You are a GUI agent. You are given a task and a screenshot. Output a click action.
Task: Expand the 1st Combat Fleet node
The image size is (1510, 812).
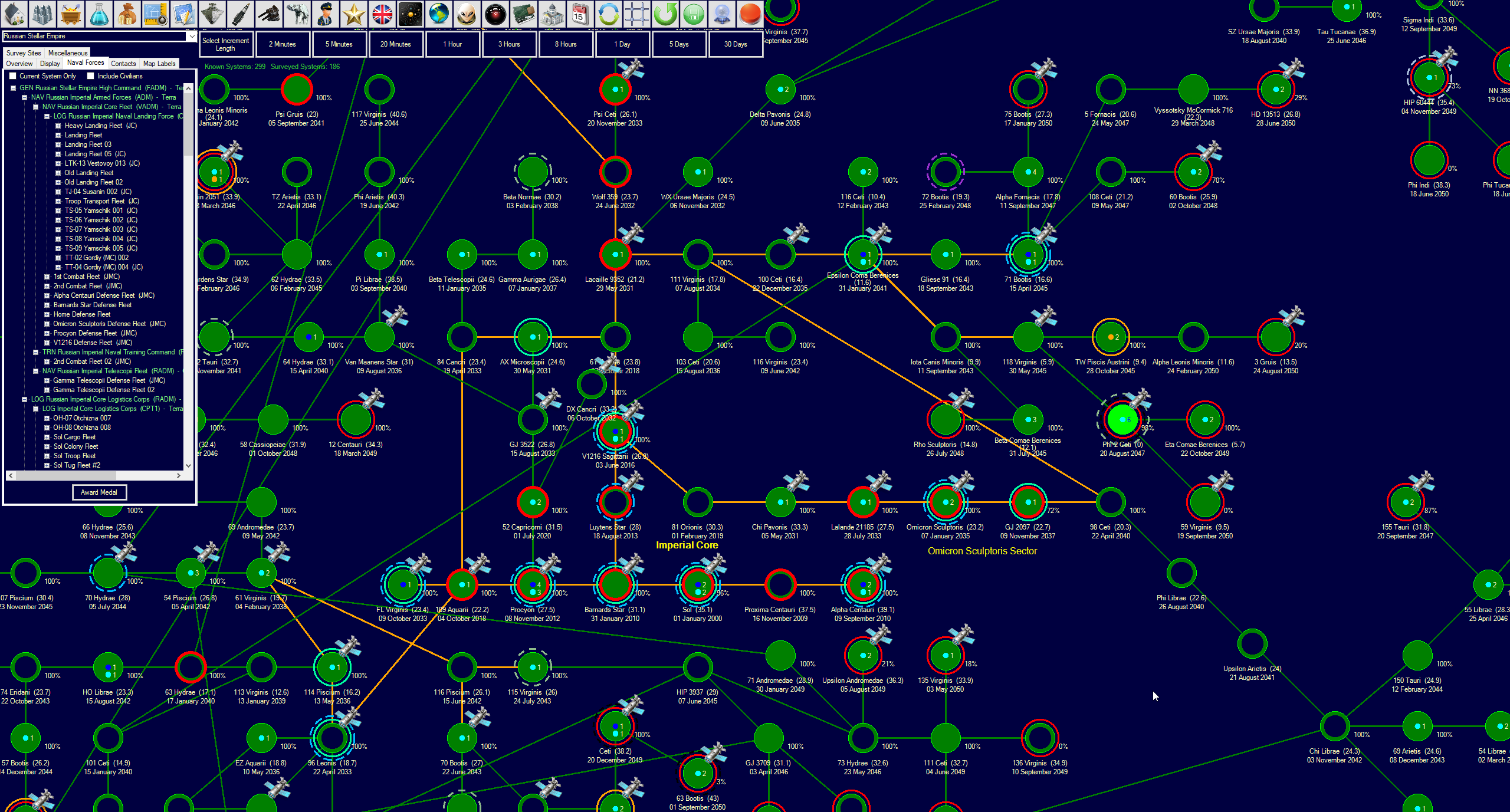[47, 277]
